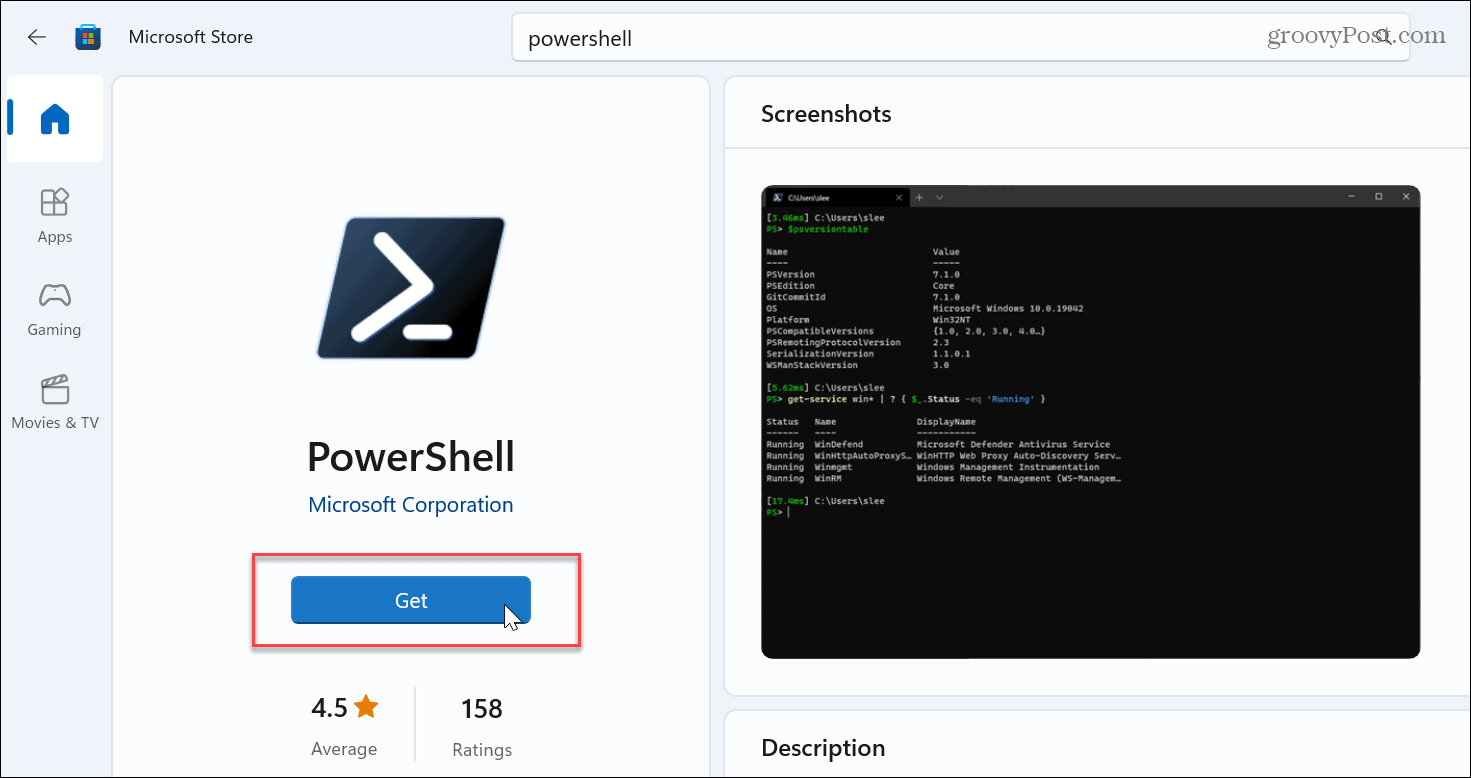The width and height of the screenshot is (1471, 778).
Task: Click the search field containing powershell
Action: [960, 39]
